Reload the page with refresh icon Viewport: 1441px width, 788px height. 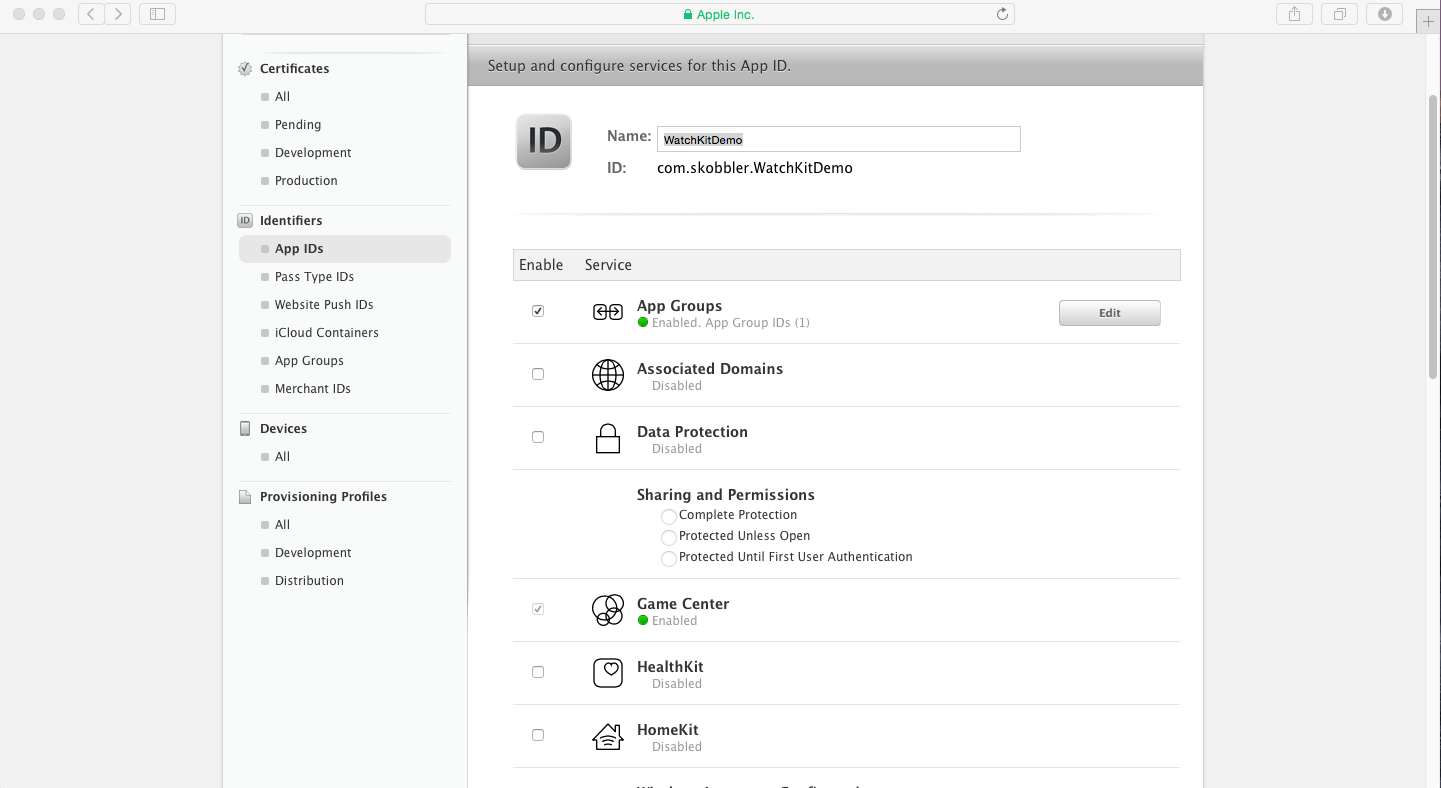click(1002, 14)
